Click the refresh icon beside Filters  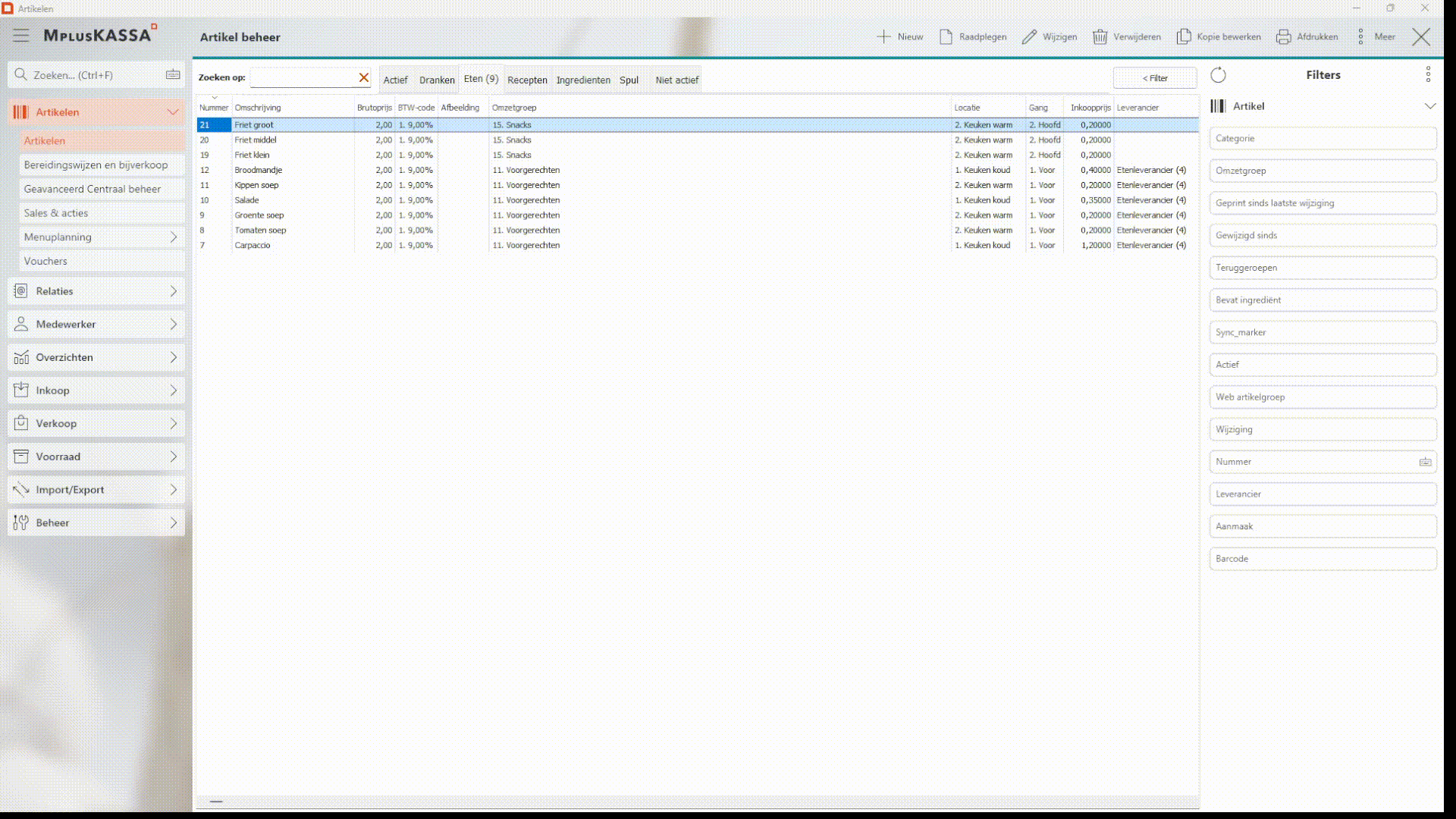1218,75
